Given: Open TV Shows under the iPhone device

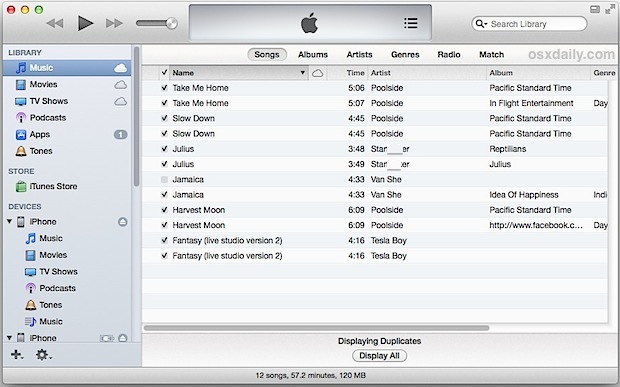Looking at the screenshot, I should 58,271.
